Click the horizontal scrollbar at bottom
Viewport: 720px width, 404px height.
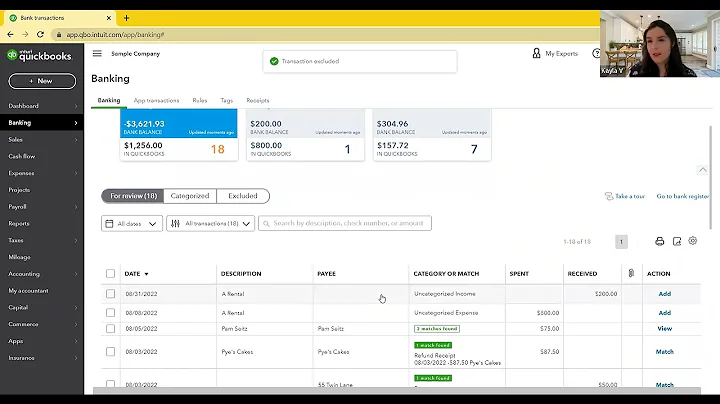[x=397, y=391]
